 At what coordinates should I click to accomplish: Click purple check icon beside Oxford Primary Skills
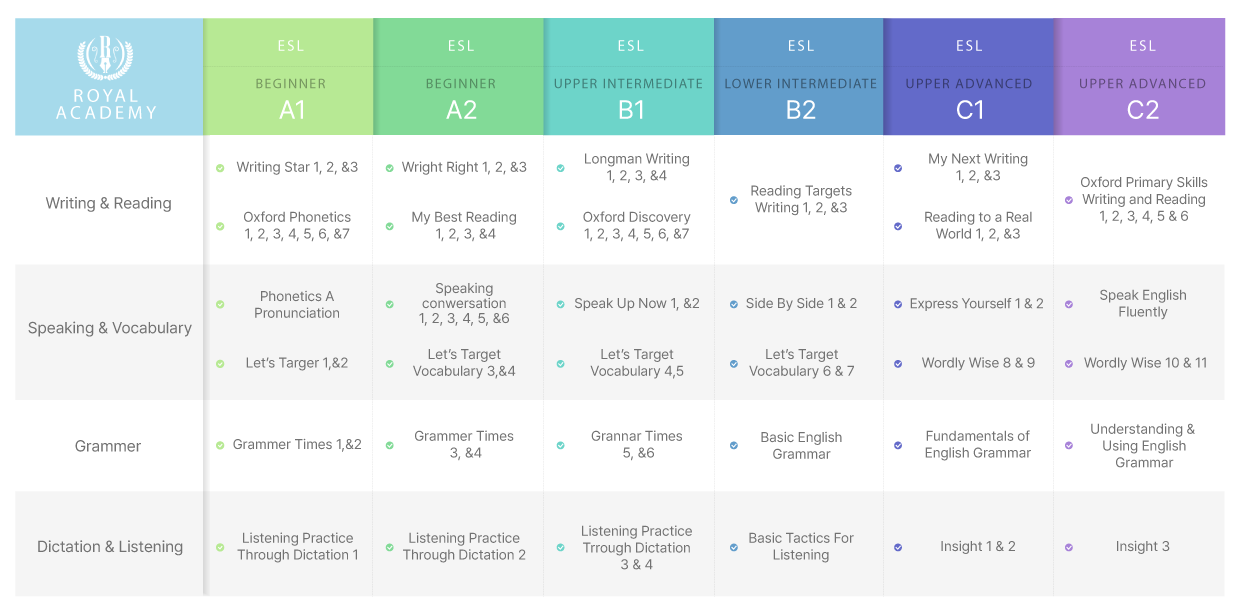[x=1069, y=200]
